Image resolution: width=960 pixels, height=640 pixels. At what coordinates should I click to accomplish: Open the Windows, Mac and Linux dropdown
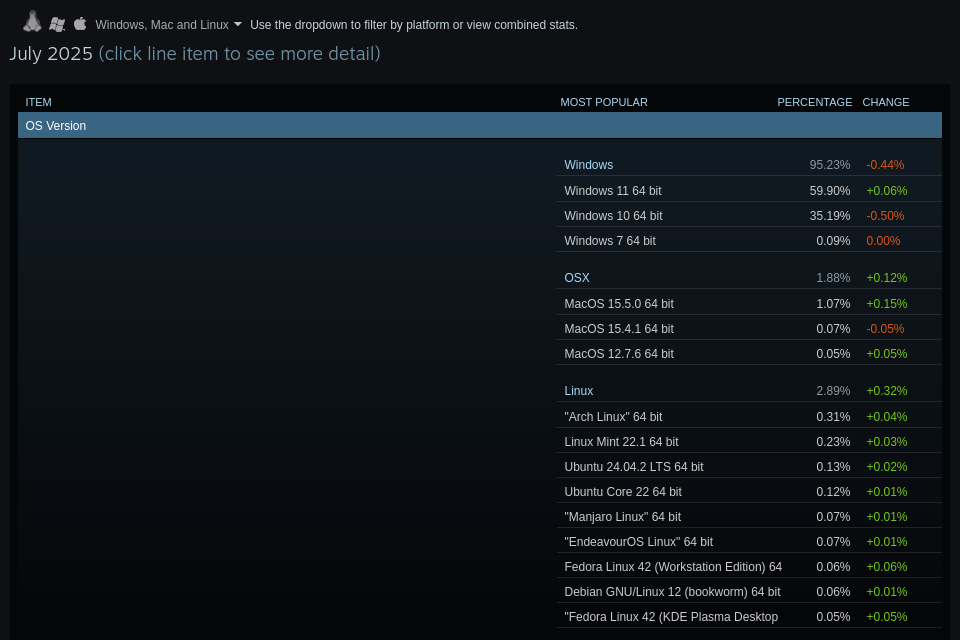pos(168,25)
